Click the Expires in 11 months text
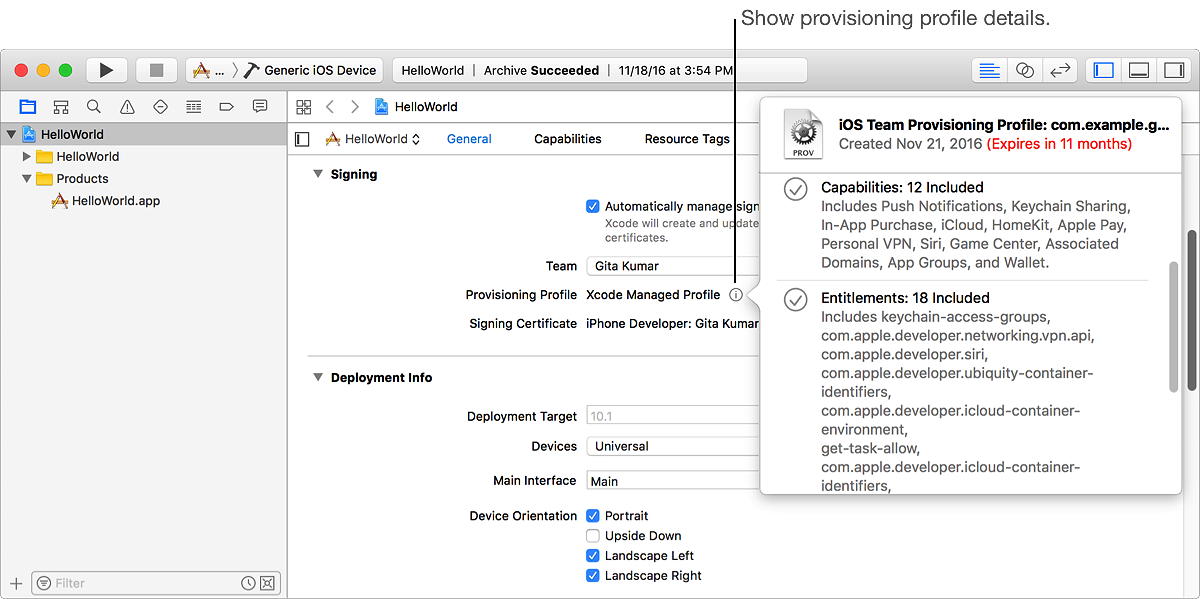Screen dimensions: 1200x599 click(x=1059, y=144)
